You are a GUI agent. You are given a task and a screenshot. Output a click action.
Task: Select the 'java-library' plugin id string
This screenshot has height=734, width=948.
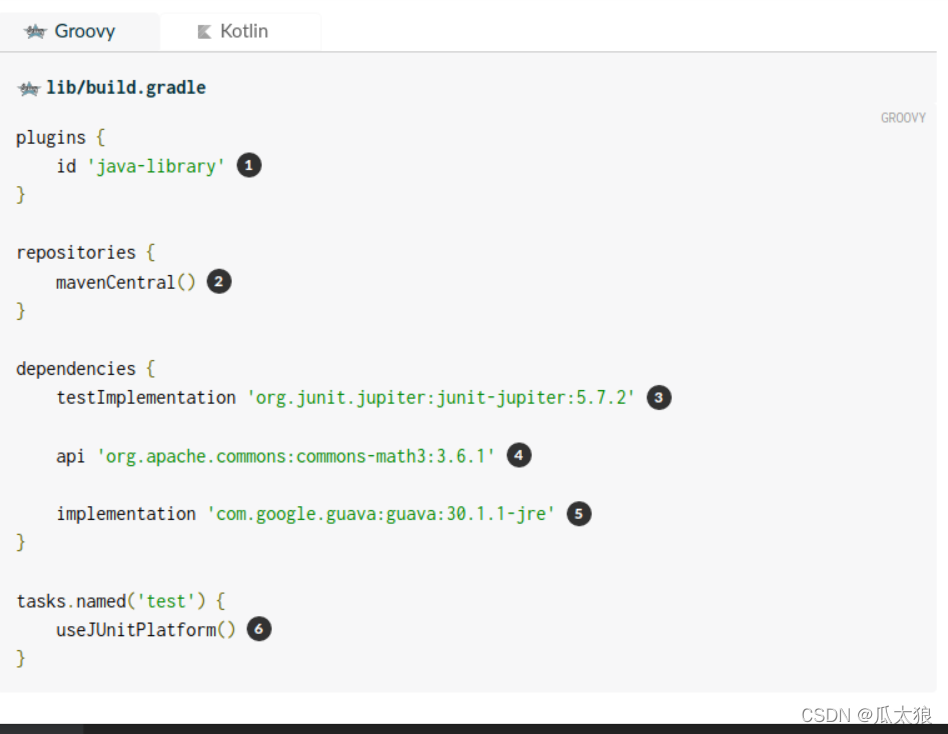coord(156,166)
